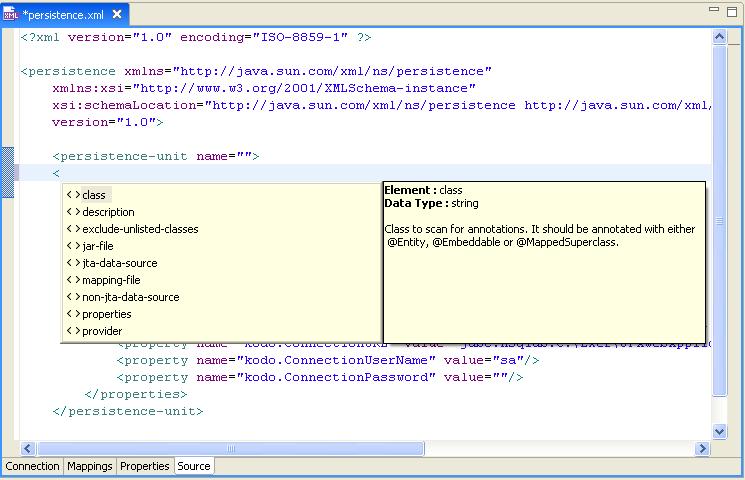Click the jar-file element icon
745x480 pixels.
73,246
